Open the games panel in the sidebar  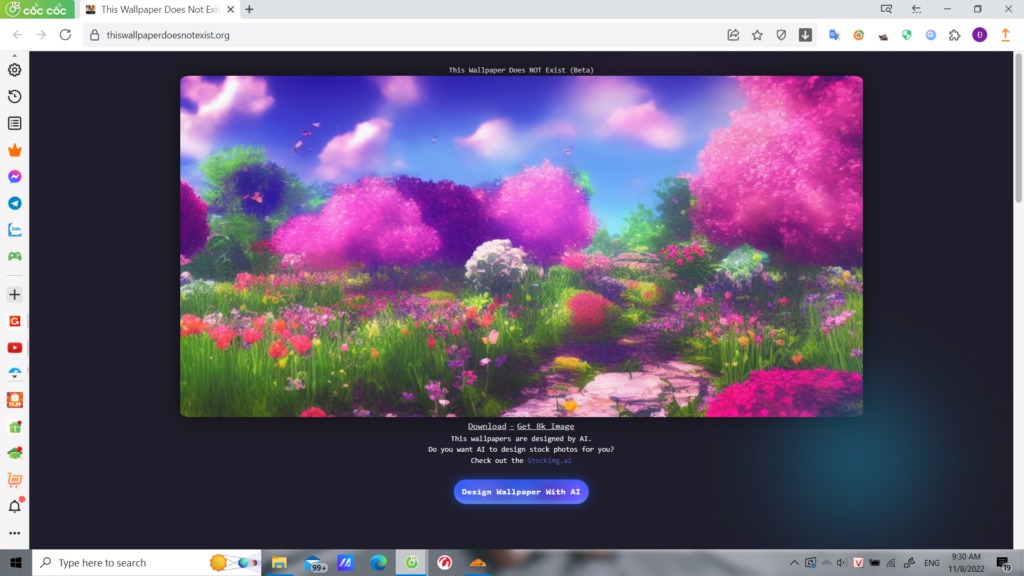(x=14, y=255)
